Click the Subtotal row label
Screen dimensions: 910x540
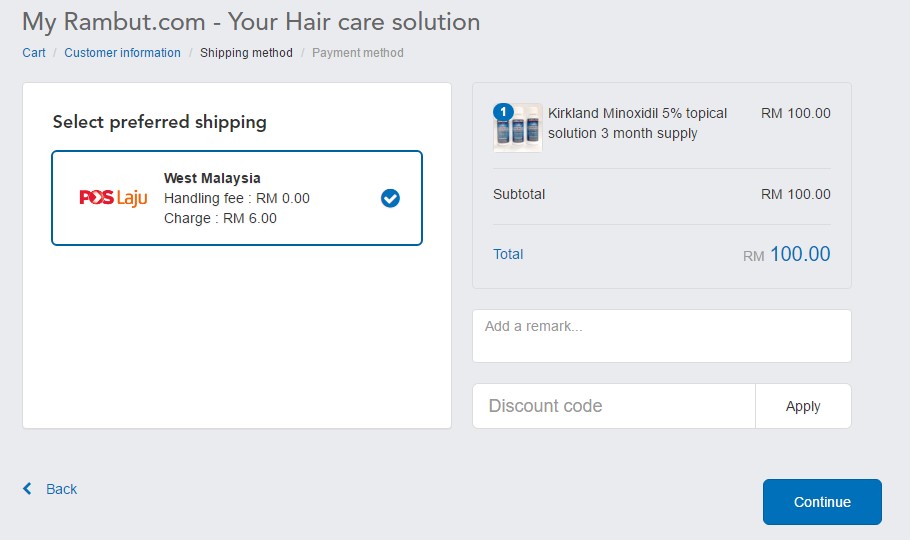coord(519,194)
